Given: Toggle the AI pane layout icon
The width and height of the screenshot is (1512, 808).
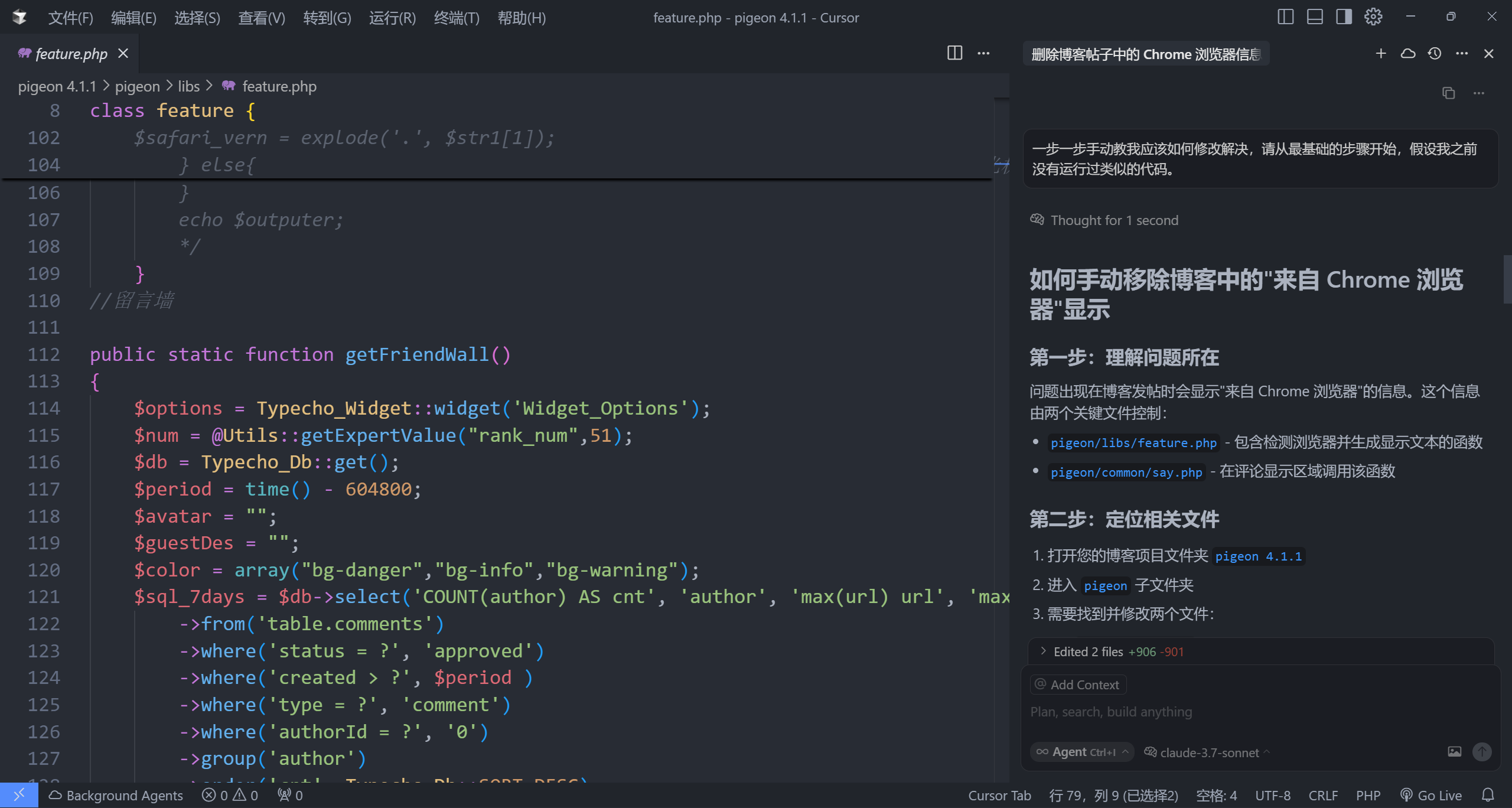Looking at the screenshot, I should coord(1344,17).
